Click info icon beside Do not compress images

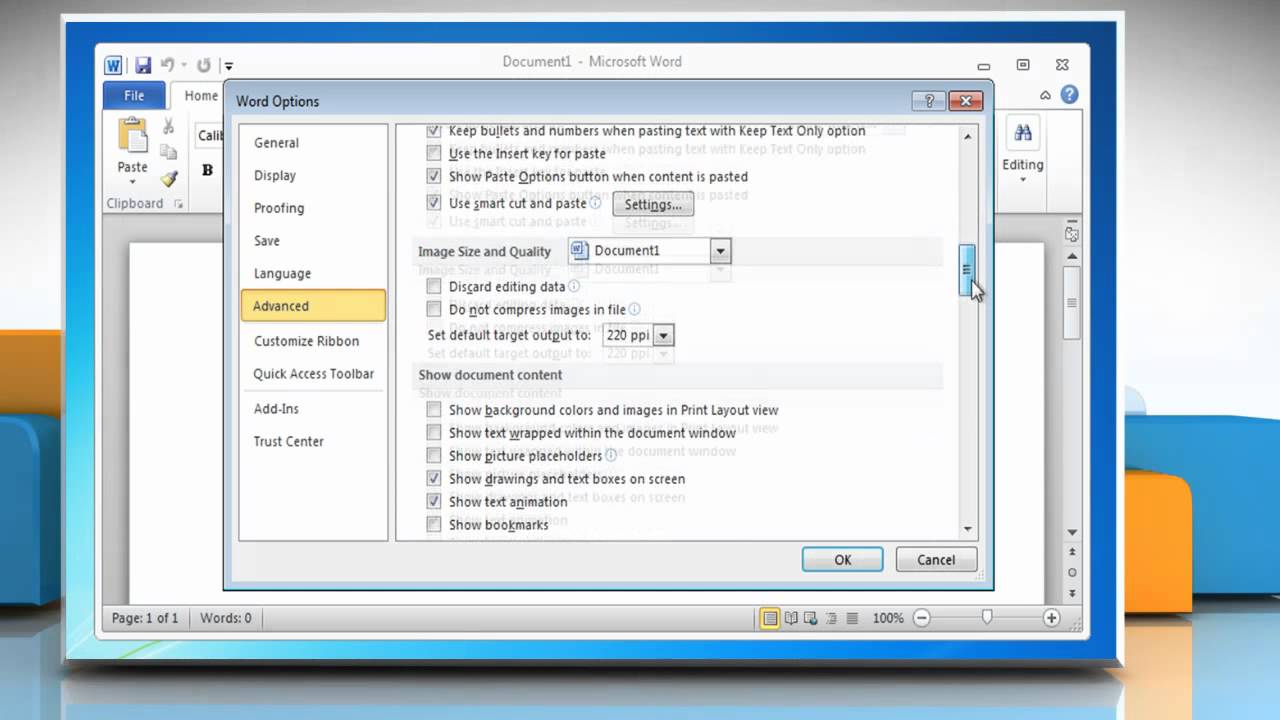coord(634,309)
